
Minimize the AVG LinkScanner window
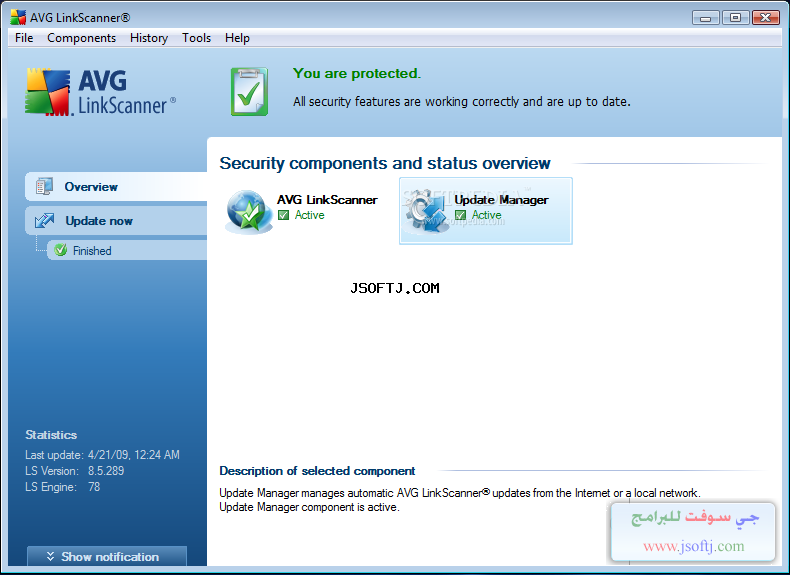point(705,18)
